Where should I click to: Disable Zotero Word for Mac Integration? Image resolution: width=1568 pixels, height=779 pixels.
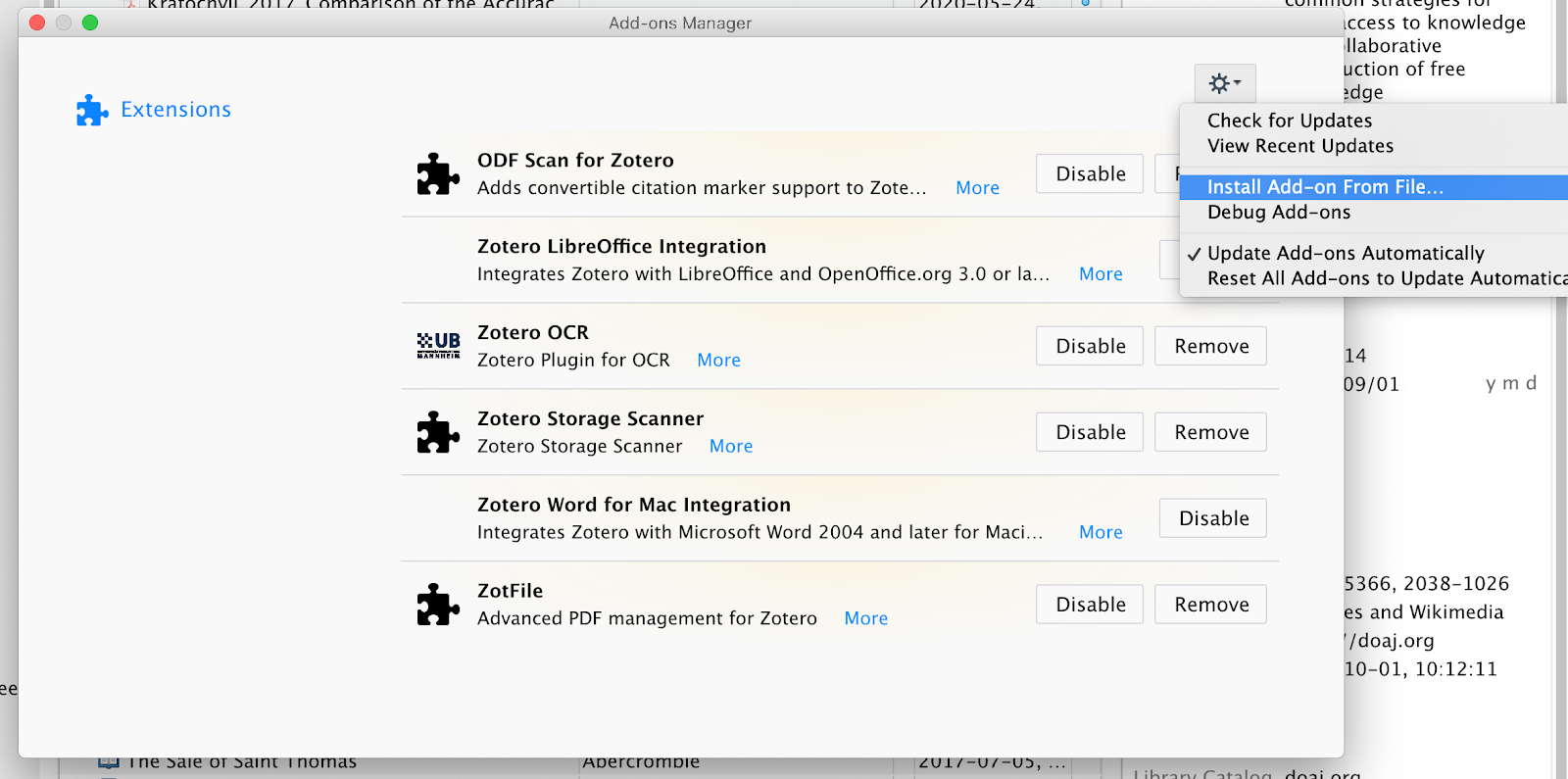(x=1213, y=518)
